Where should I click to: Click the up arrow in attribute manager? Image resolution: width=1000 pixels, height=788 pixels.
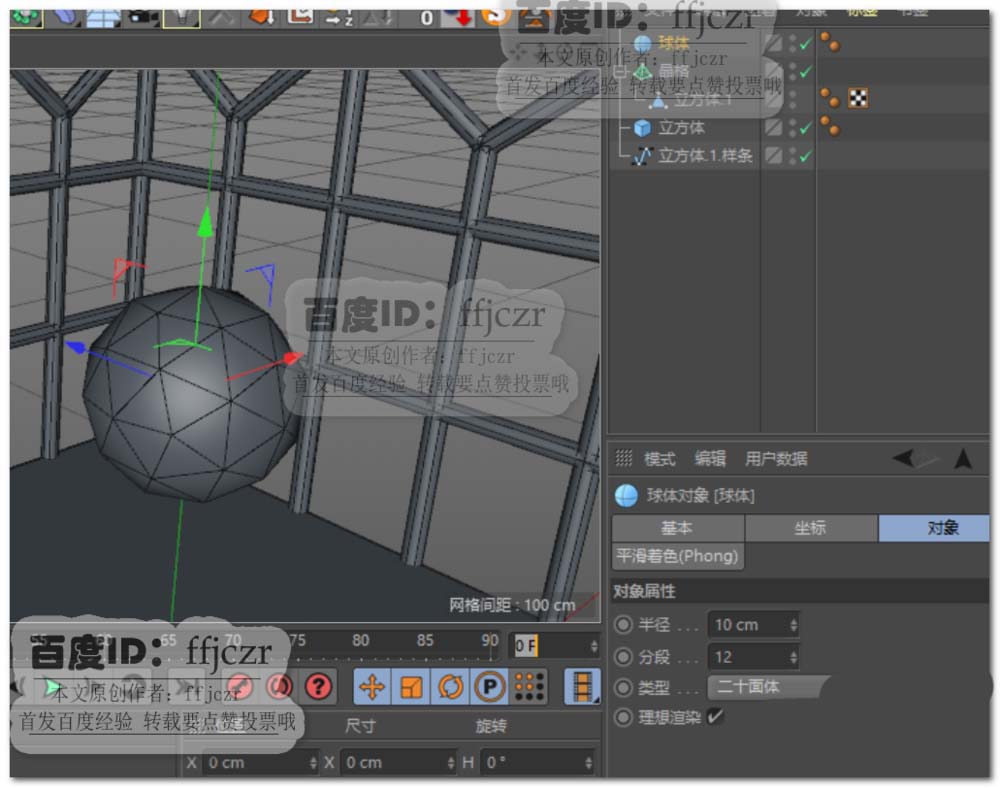964,458
